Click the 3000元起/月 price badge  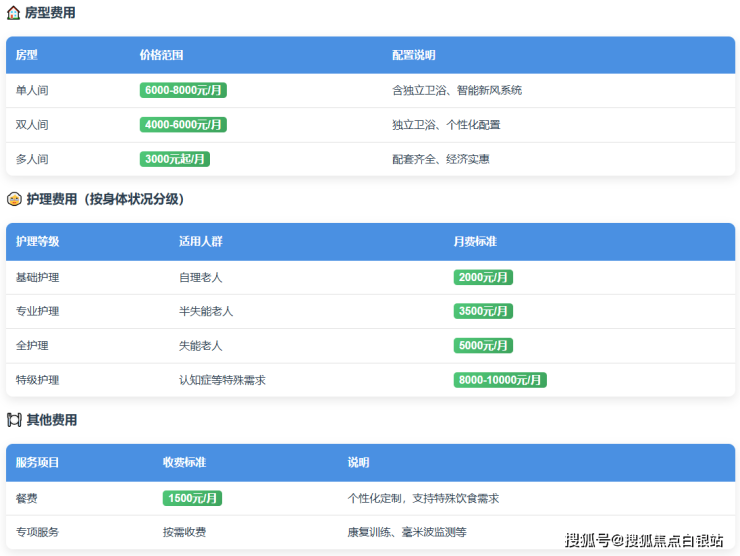tap(175, 159)
